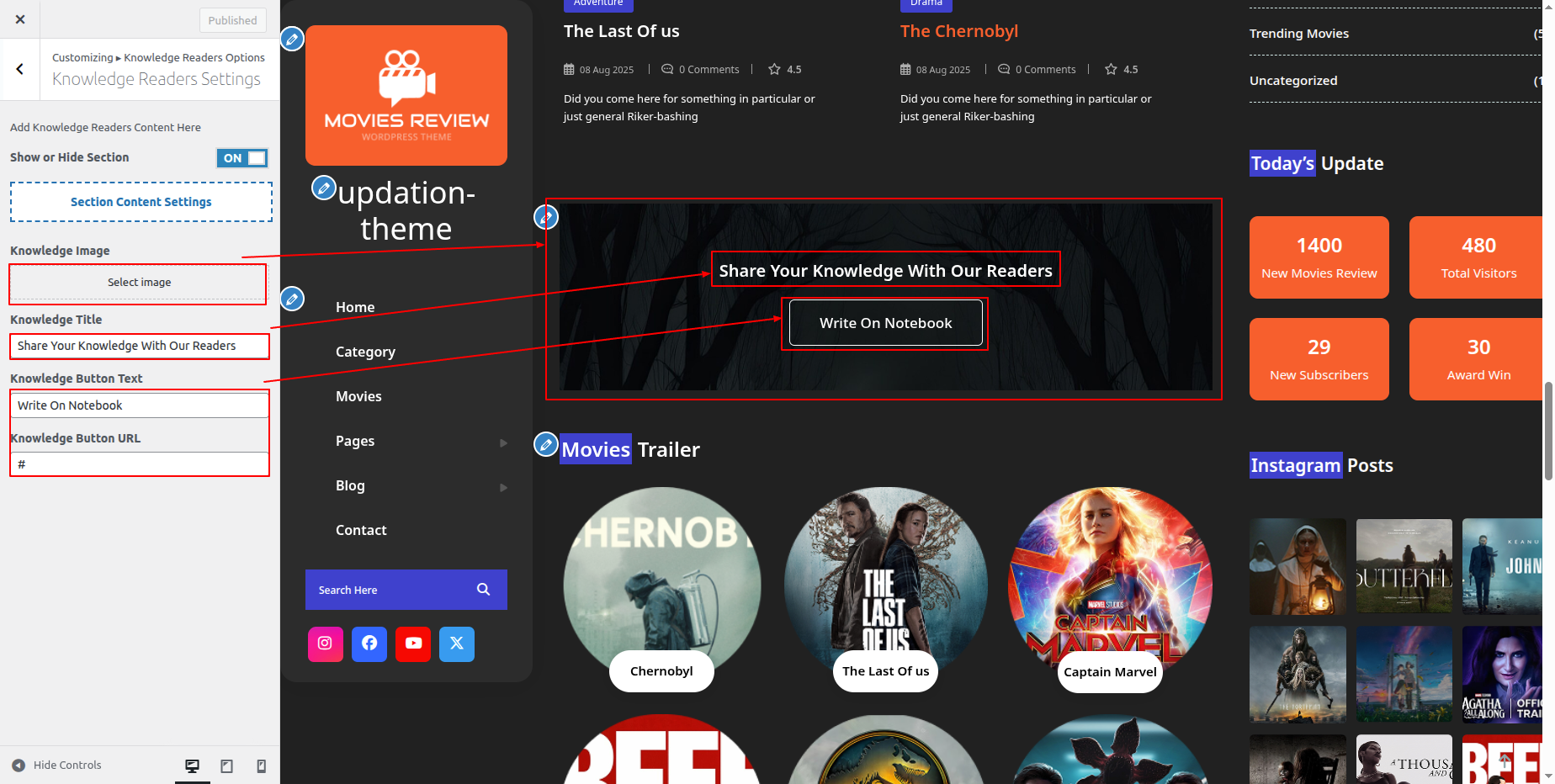Switch to mobile preview device icon

point(261,765)
